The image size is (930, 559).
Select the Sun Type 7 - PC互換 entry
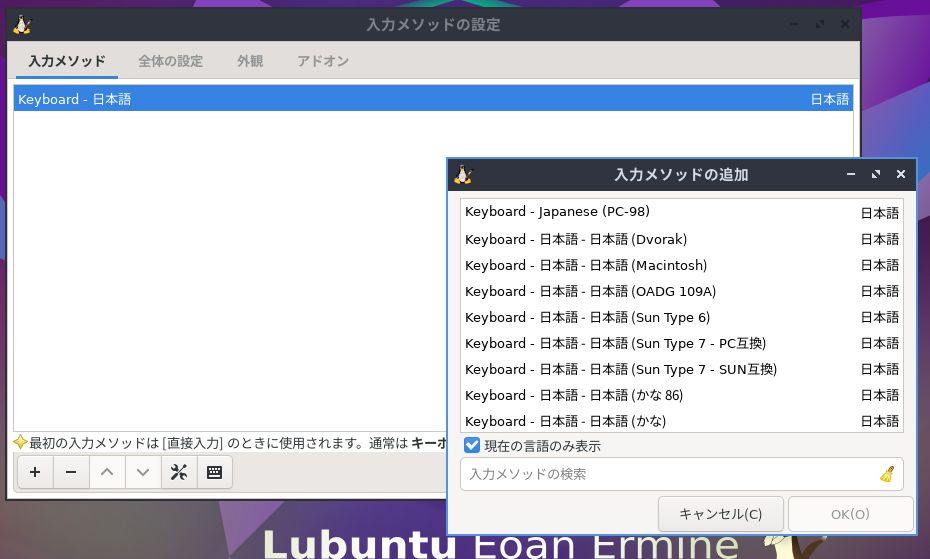[681, 344]
